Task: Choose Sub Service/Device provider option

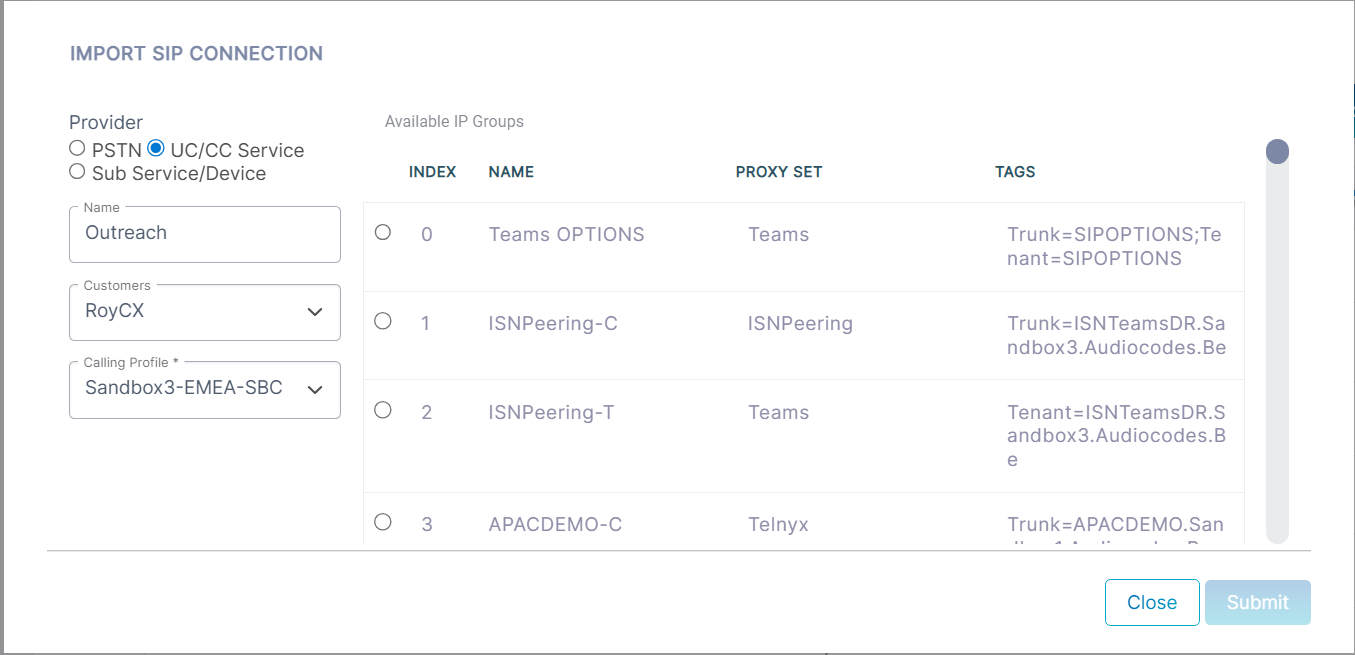Action: pyautogui.click(x=77, y=172)
